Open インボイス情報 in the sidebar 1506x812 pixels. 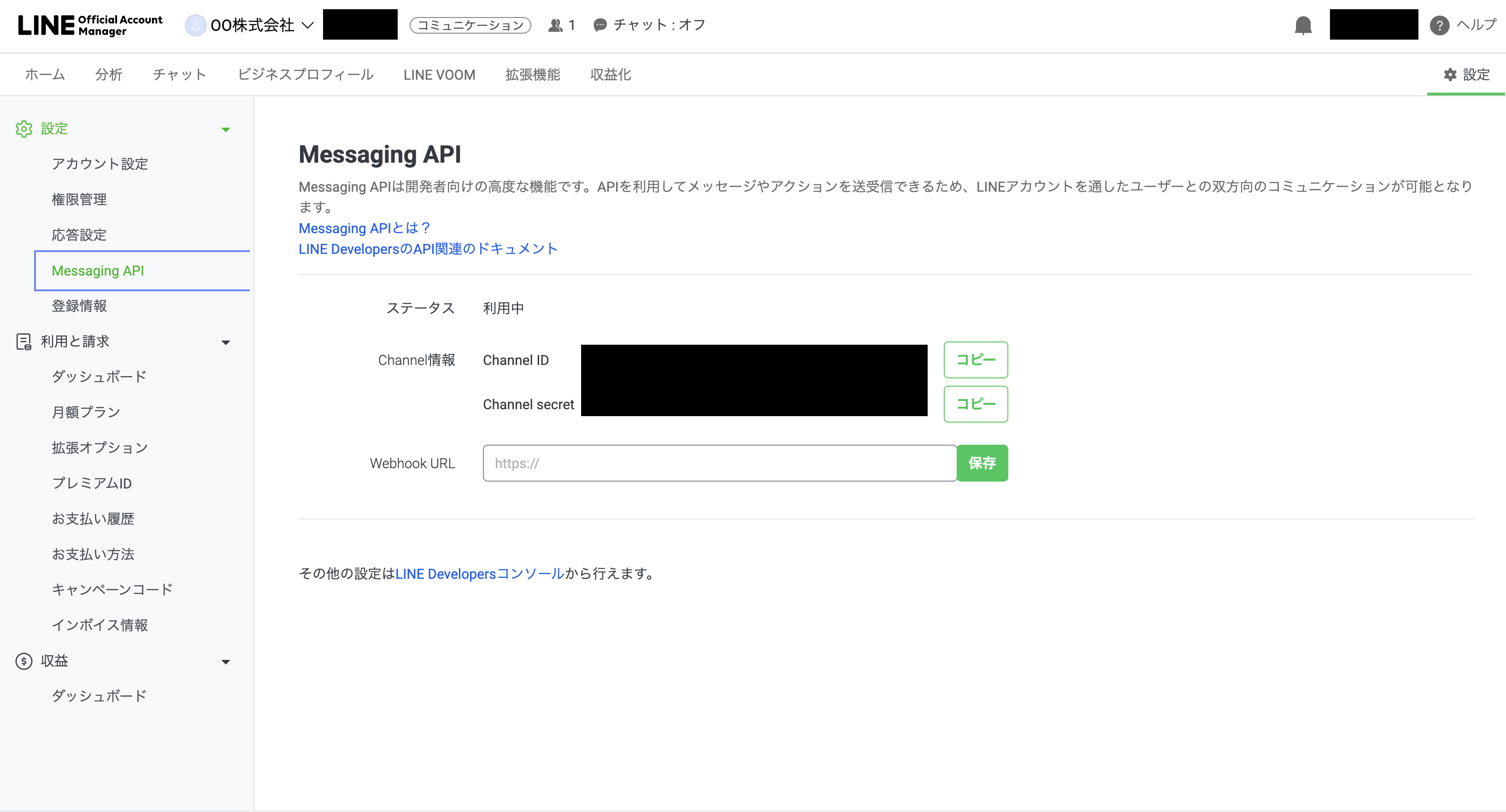pos(100,625)
